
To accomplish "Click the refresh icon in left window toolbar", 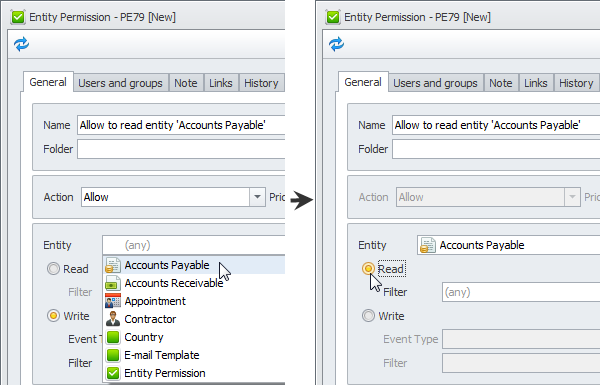I will pos(21,44).
